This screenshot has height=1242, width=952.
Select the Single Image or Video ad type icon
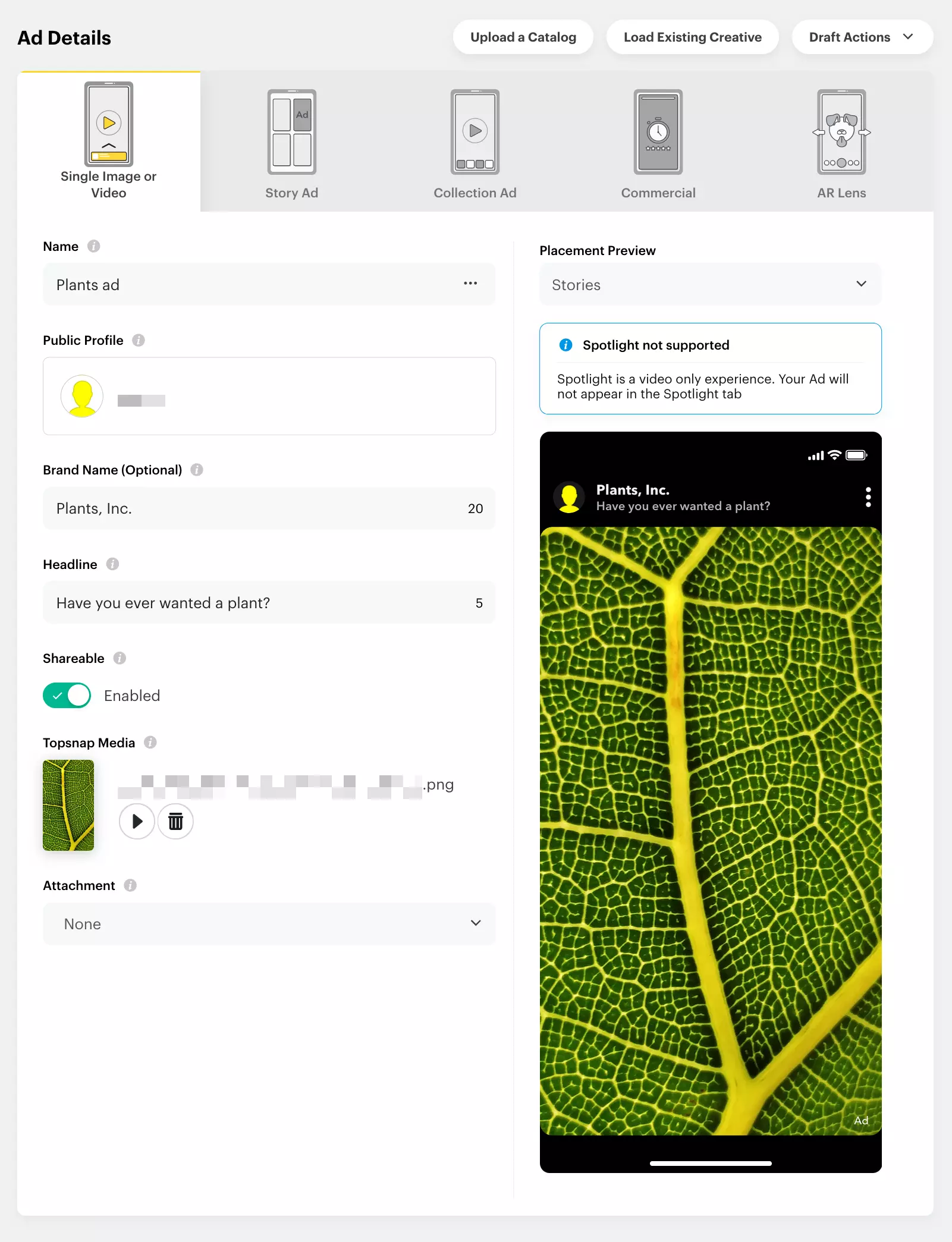click(x=109, y=124)
